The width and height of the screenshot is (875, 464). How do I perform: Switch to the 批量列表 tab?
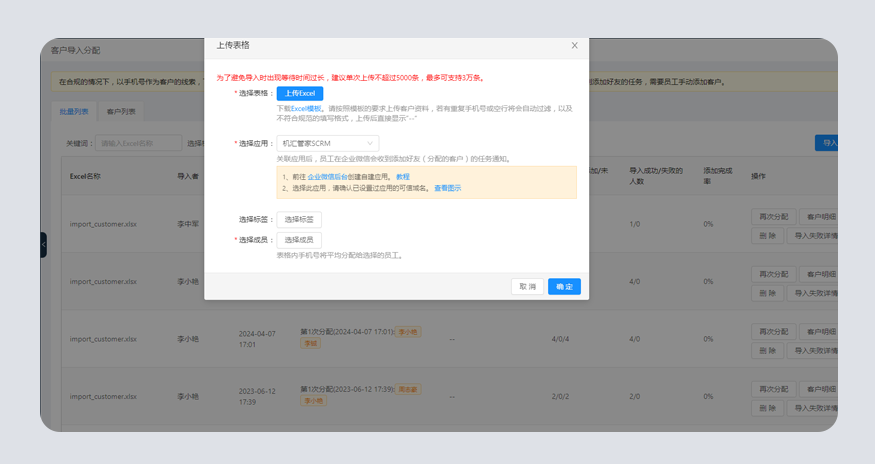point(74,112)
